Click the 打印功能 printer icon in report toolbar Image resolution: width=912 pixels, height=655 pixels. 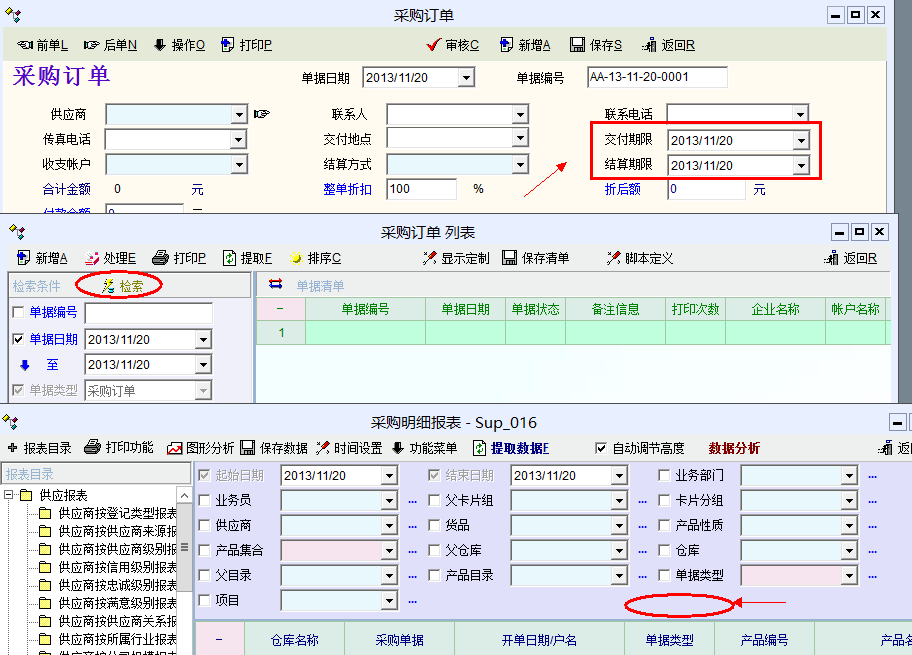point(92,448)
